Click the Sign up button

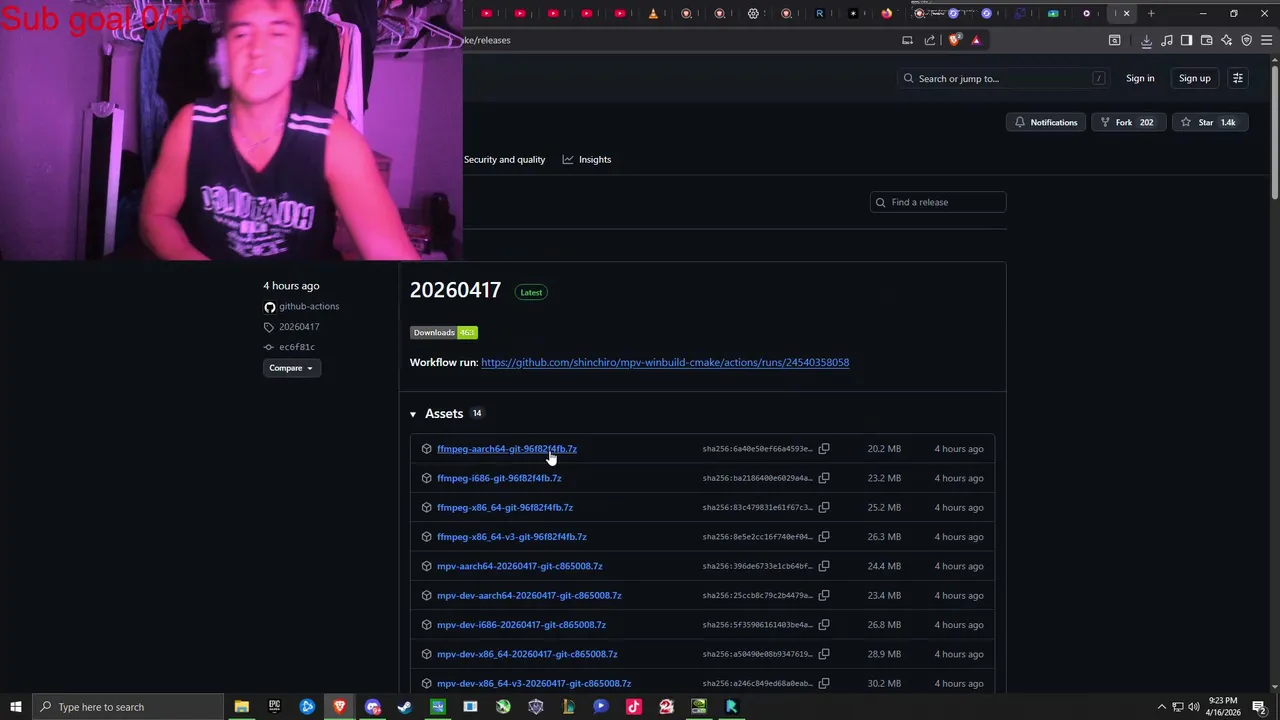tap(1194, 78)
